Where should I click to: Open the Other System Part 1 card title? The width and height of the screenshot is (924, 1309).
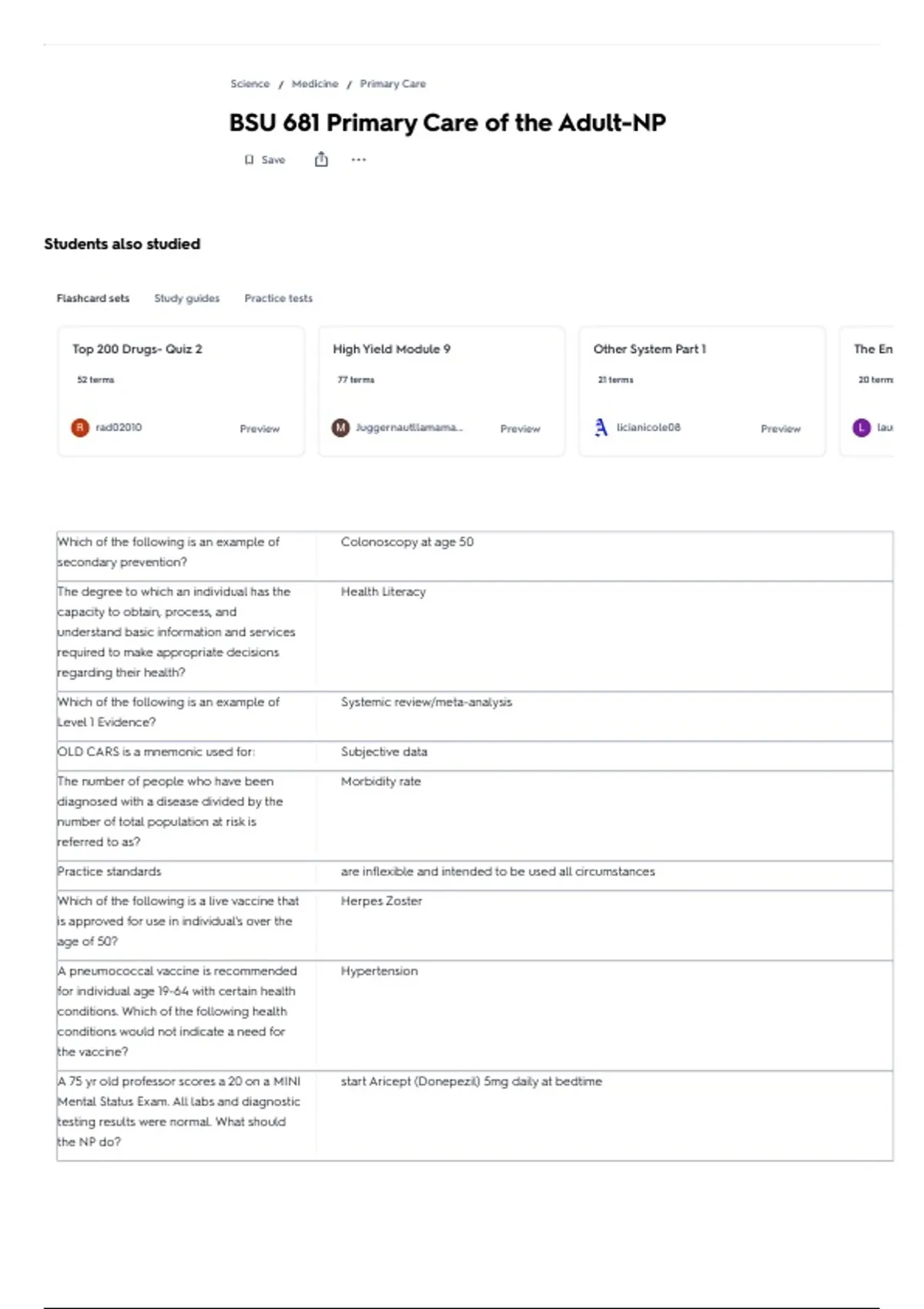pyautogui.click(x=650, y=349)
